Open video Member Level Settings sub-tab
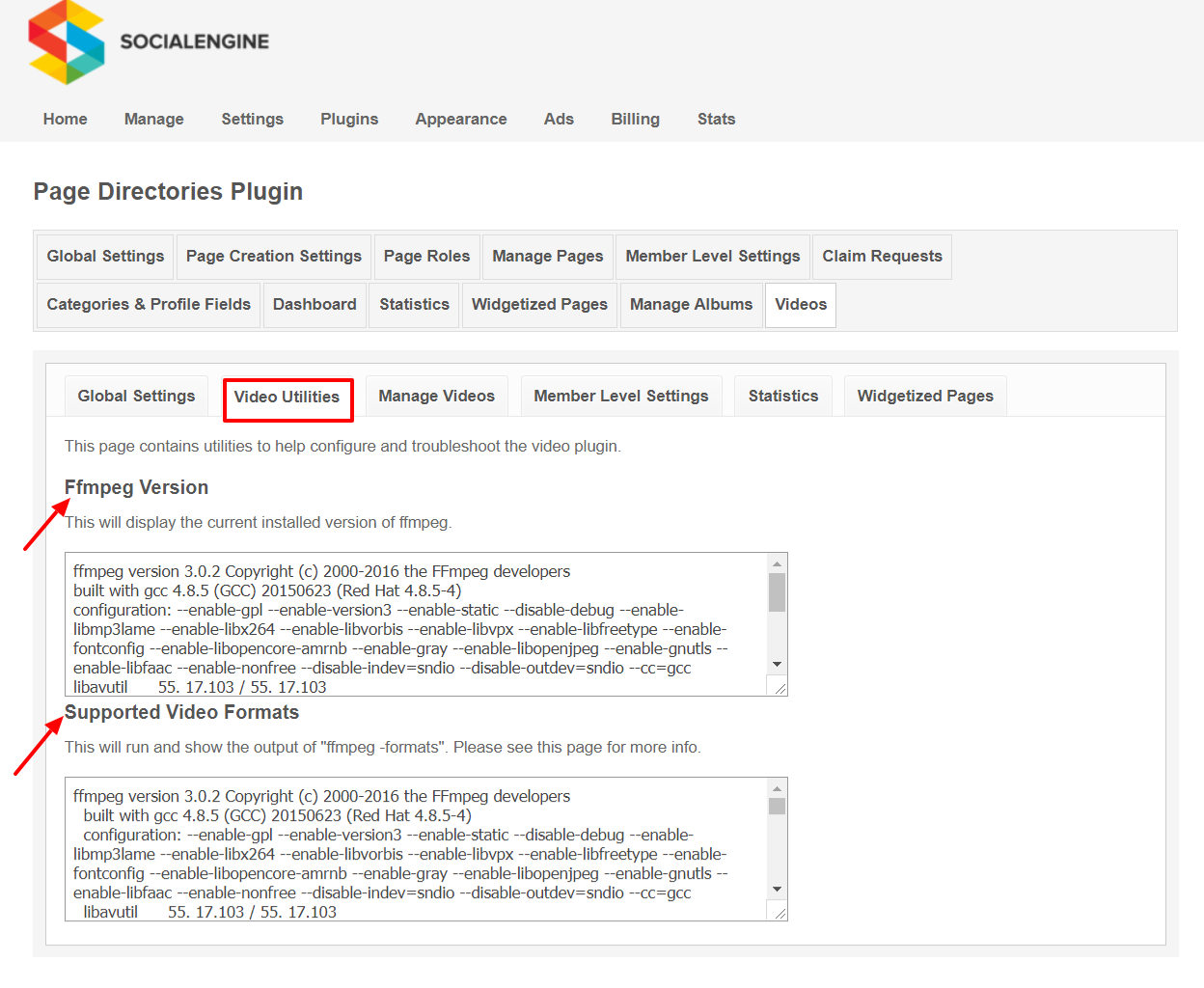This screenshot has height=988, width=1204. [621, 397]
